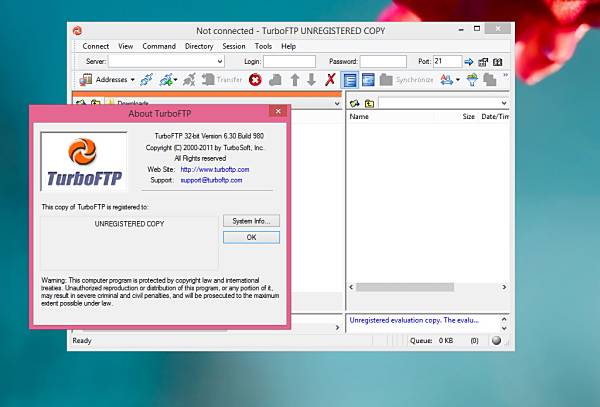Click the Filter funnel icon
This screenshot has width=600, height=407.
click(472, 80)
